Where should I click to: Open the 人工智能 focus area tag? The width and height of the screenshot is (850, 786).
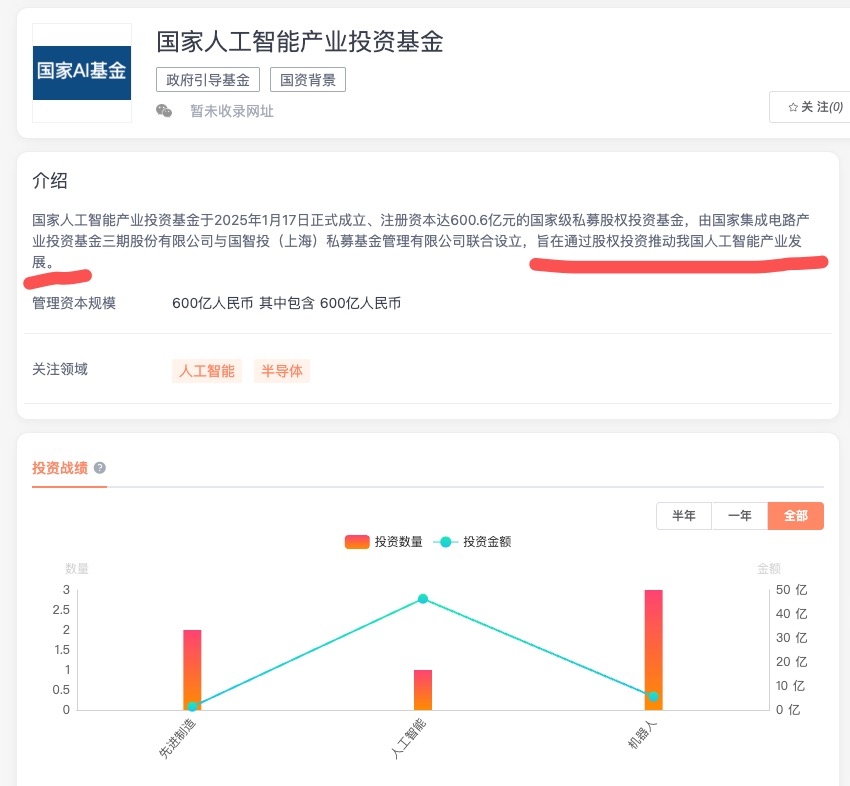[207, 371]
